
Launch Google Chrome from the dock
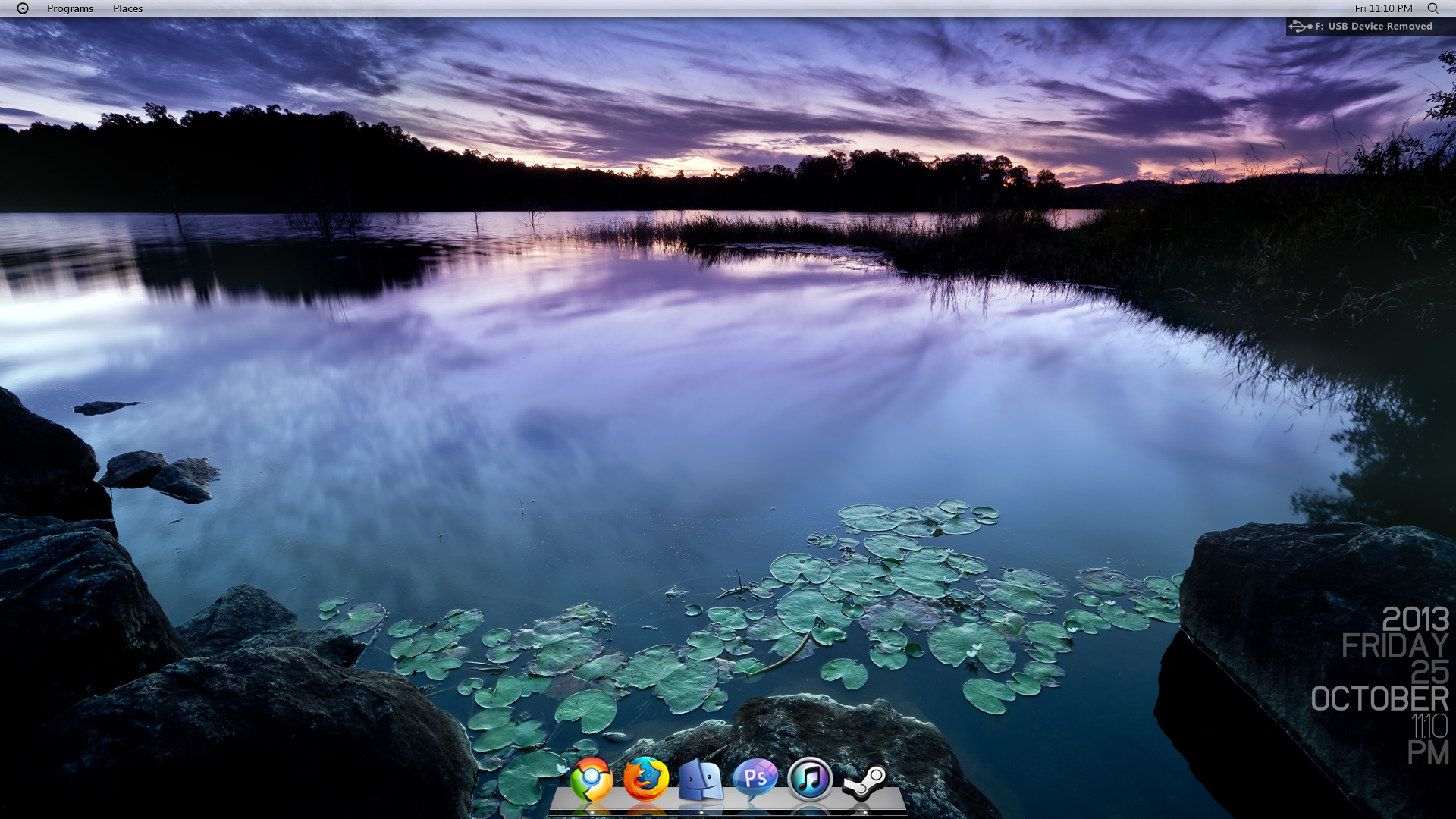591,779
